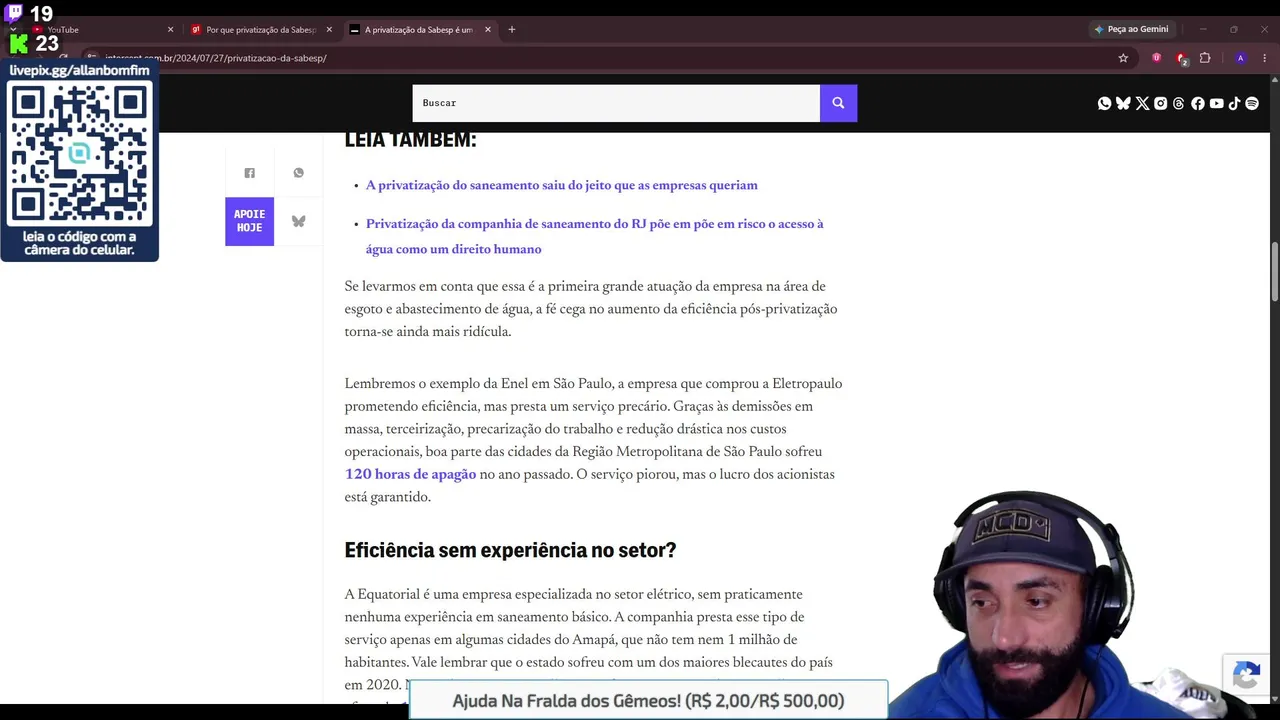The height and width of the screenshot is (720, 1280).
Task: Open the Chrome three-dot menu
Action: 1265,58
